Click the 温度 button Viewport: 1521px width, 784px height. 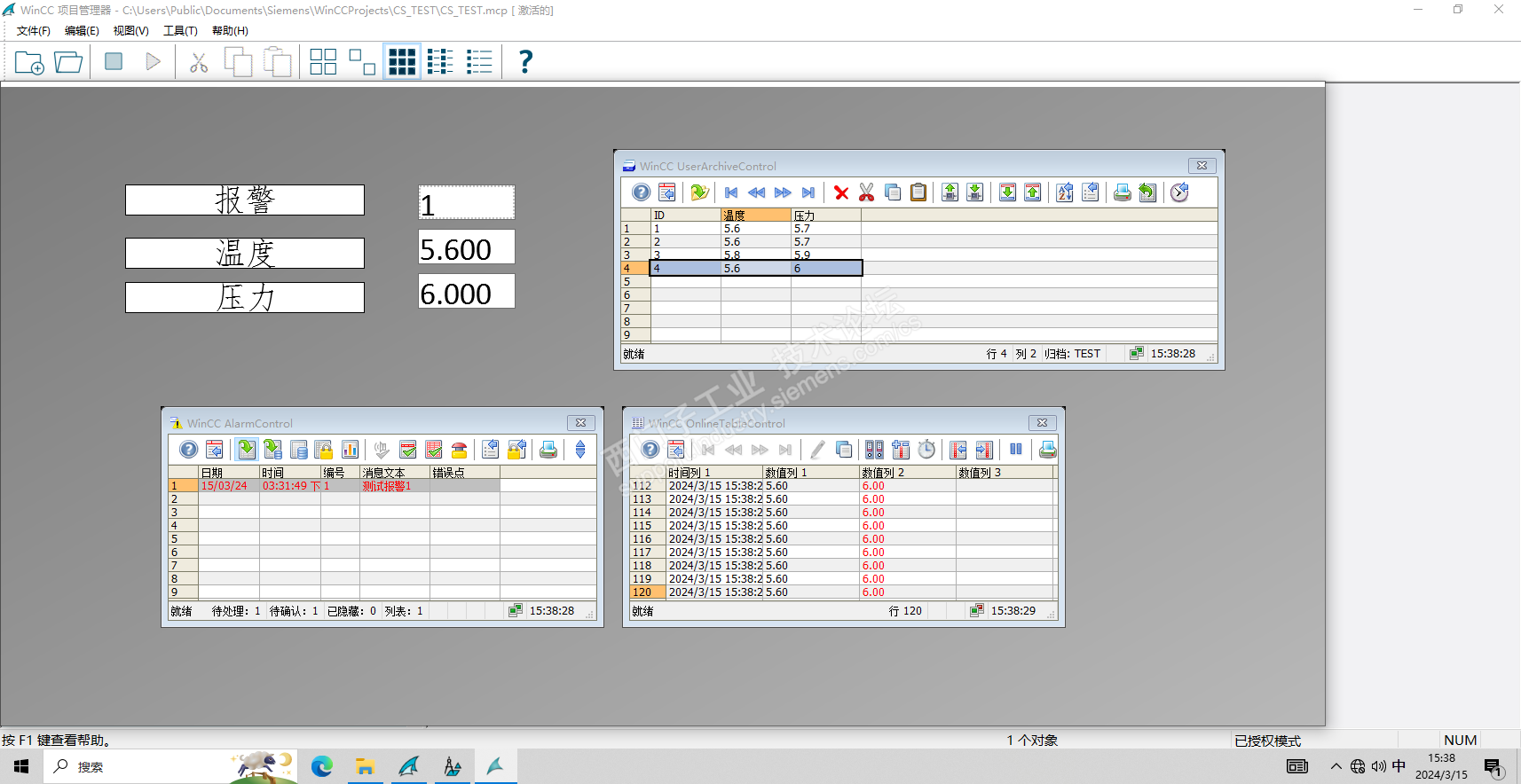[x=245, y=253]
